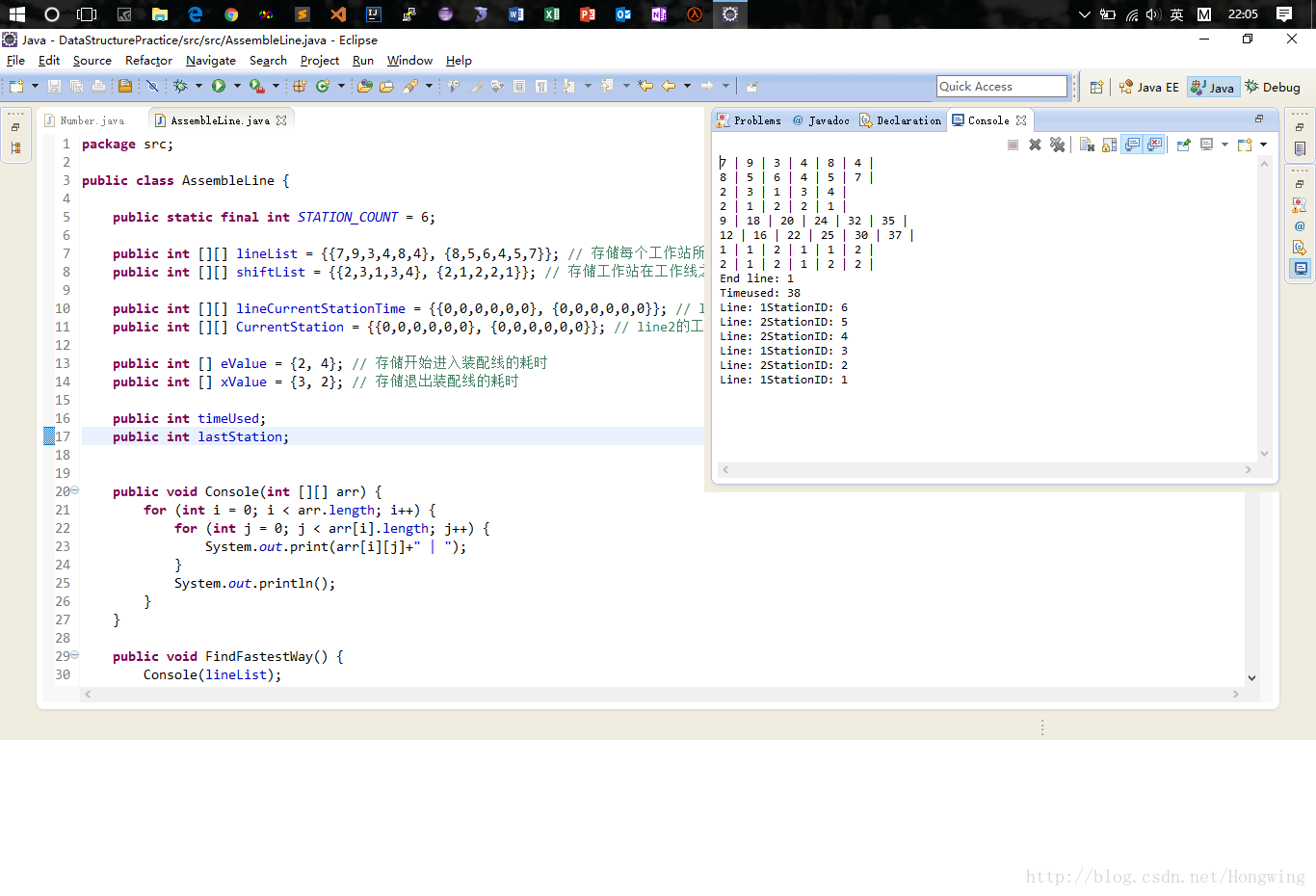Open the Search dropdown arrow
The width and height of the screenshot is (1316, 896).
(x=429, y=86)
